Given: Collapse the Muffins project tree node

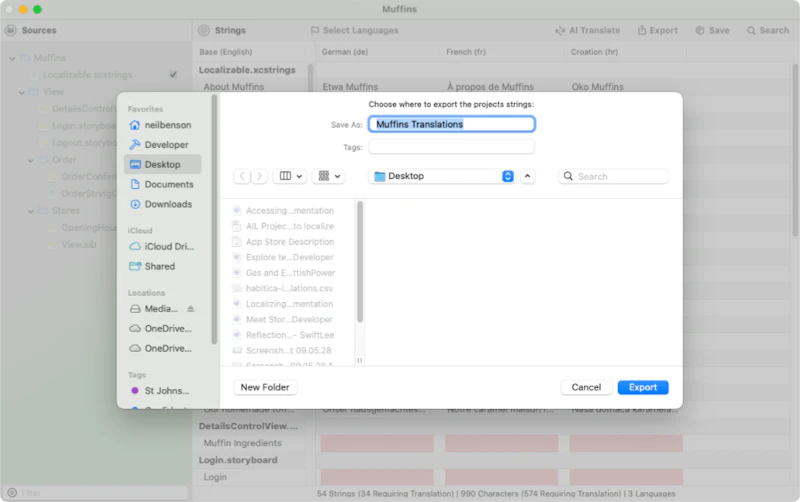Looking at the screenshot, I should tap(12, 58).
